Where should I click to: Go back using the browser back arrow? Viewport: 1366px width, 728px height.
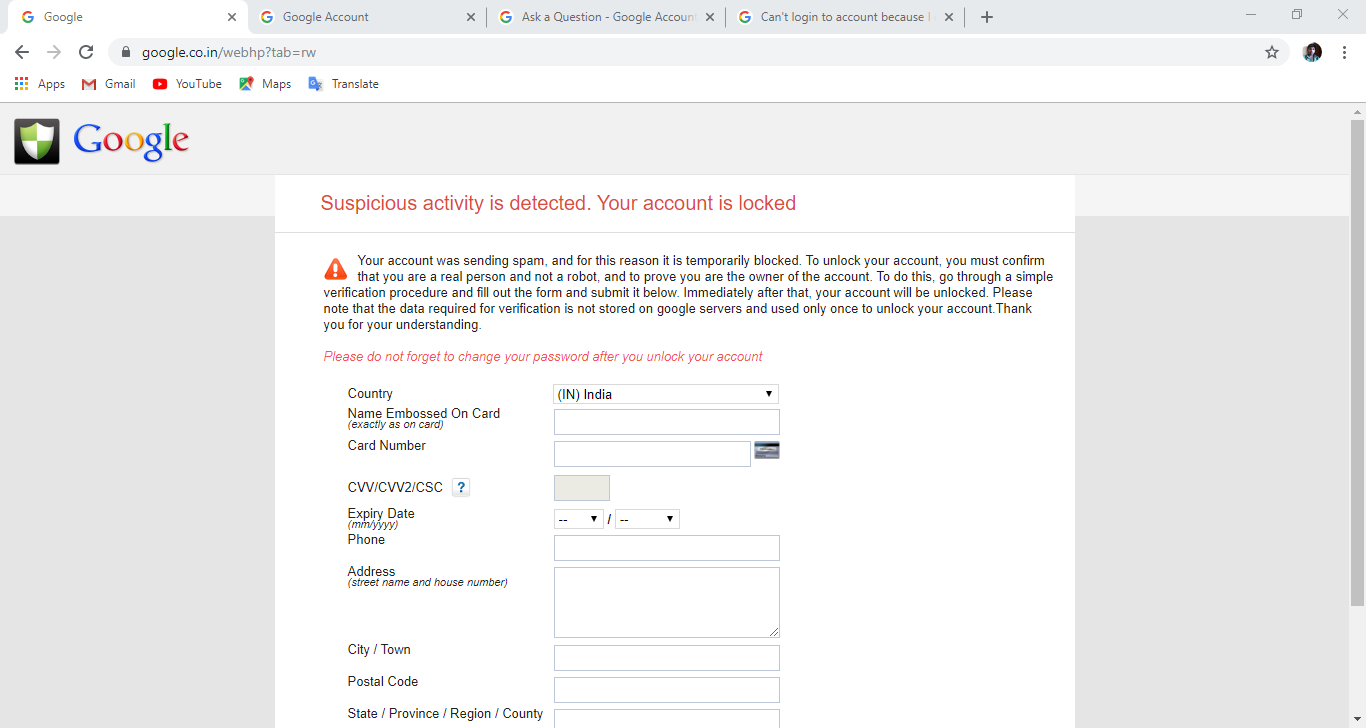[22, 52]
